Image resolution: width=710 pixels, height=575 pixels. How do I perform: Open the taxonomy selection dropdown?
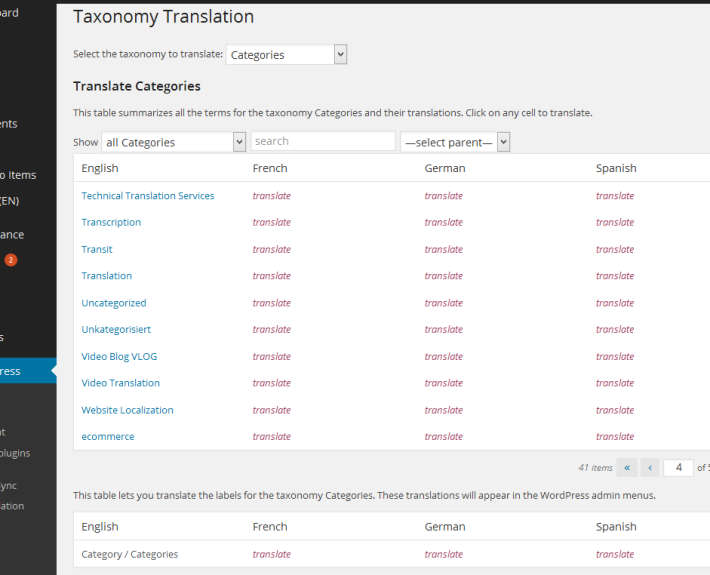286,54
